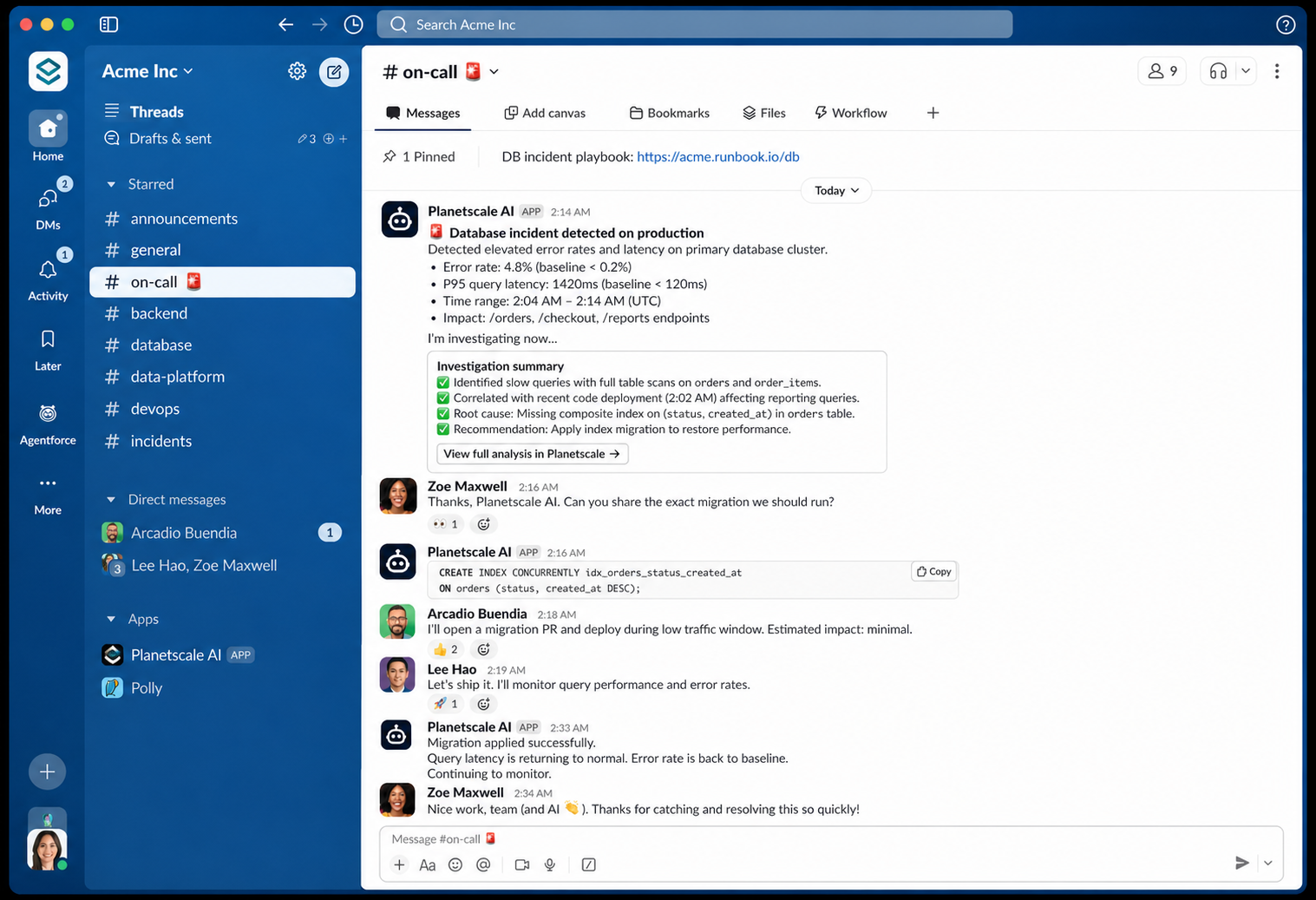
Task: Open DMs in the left rail
Action: pyautogui.click(x=48, y=207)
